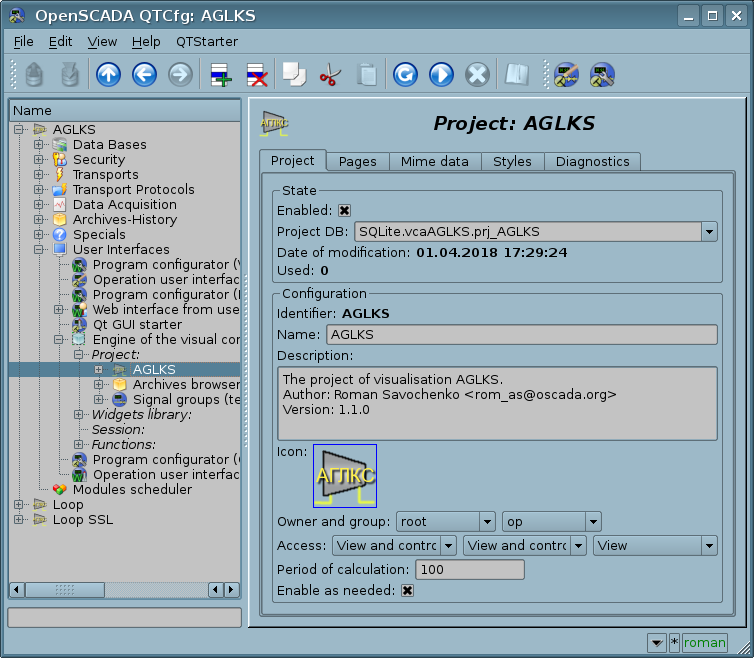Viewport: 754px width, 658px height.
Task: Click the roman user button in status bar
Action: click(x=704, y=643)
